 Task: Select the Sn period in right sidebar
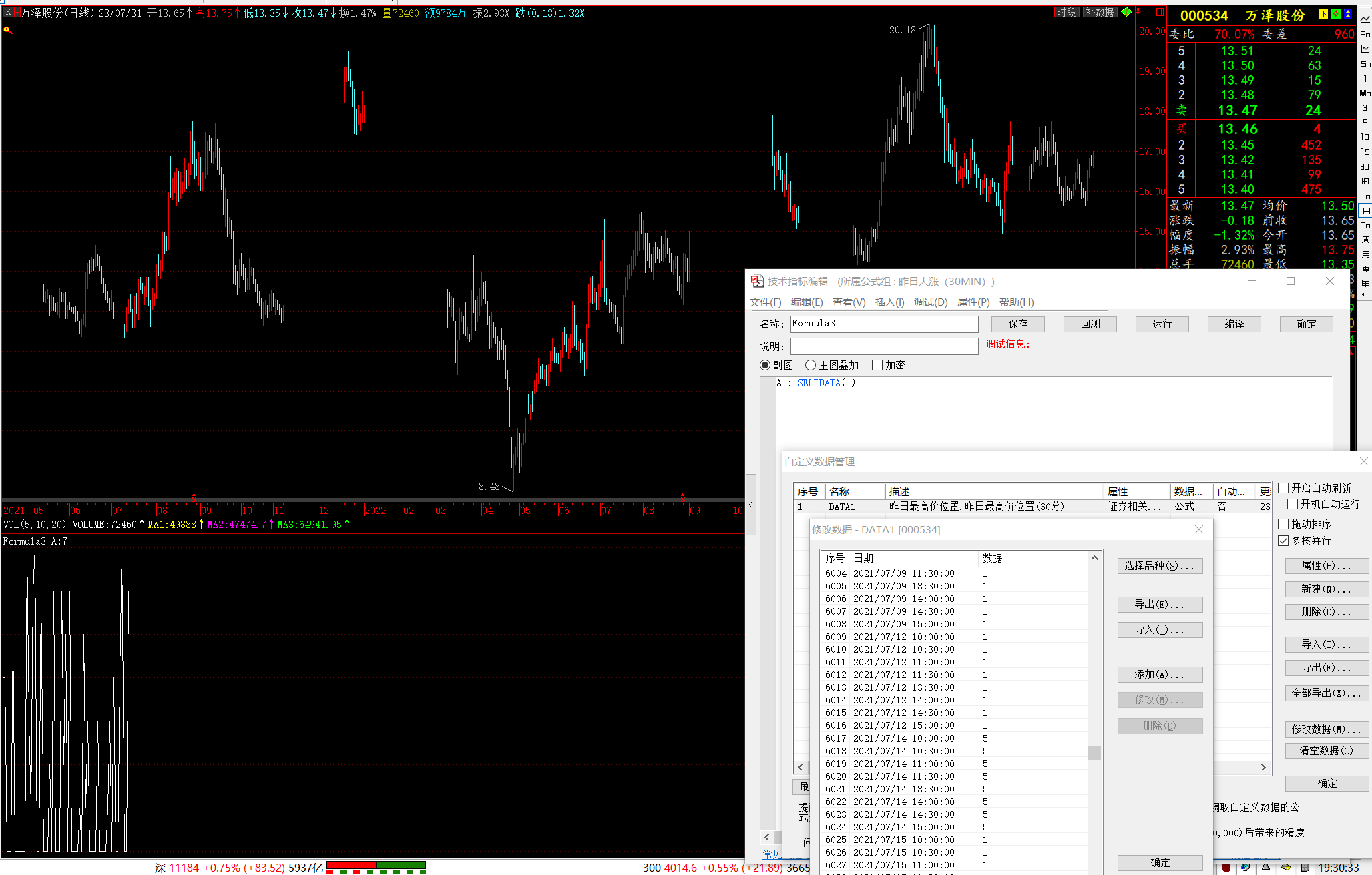click(x=1365, y=63)
